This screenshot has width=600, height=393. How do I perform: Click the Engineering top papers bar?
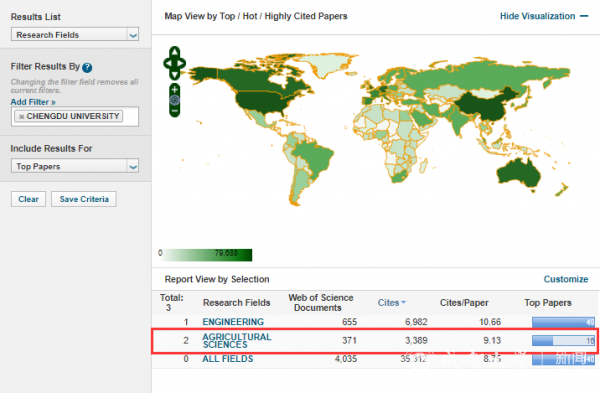pos(563,322)
